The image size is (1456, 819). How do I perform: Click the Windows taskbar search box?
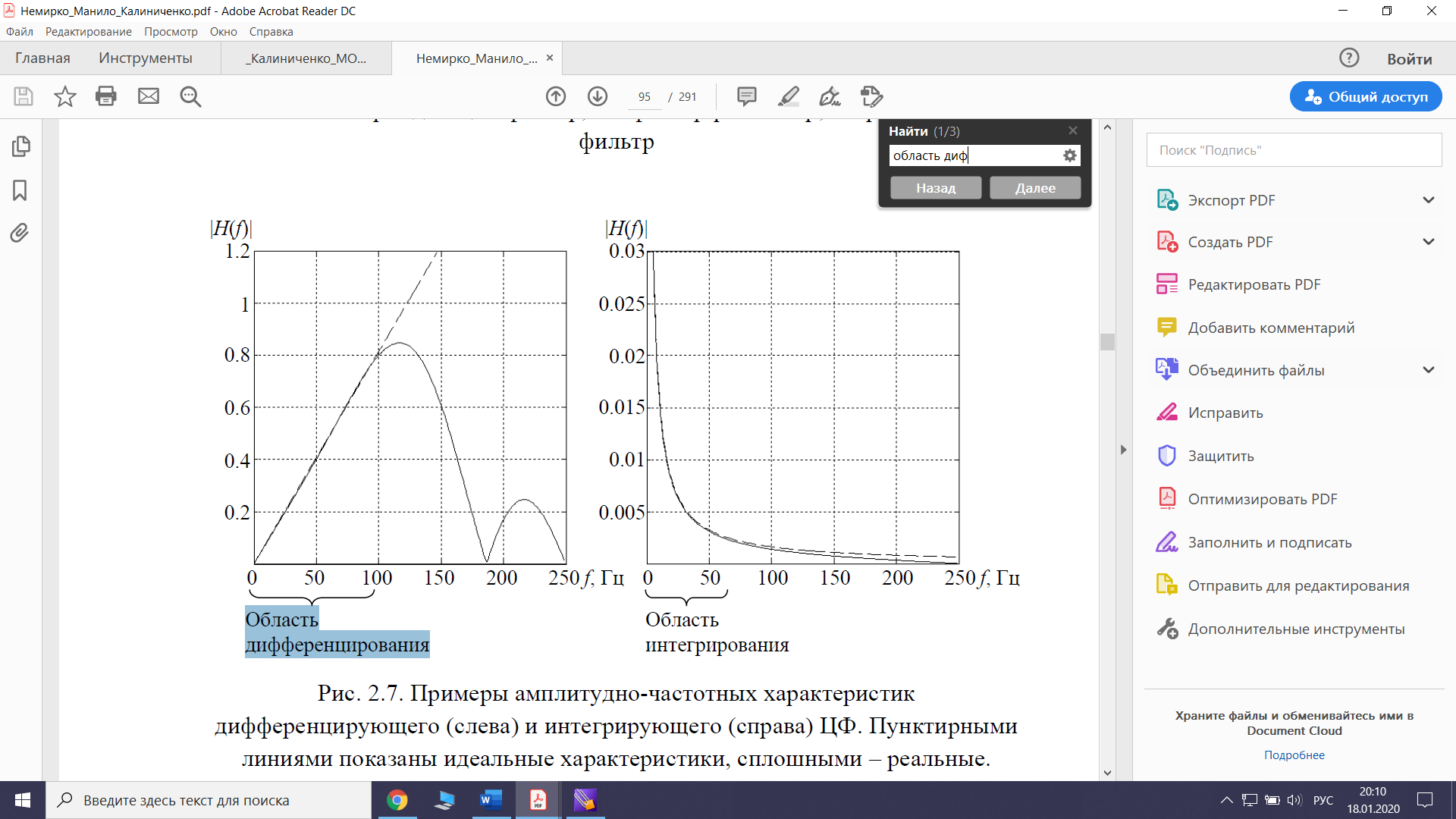(209, 800)
